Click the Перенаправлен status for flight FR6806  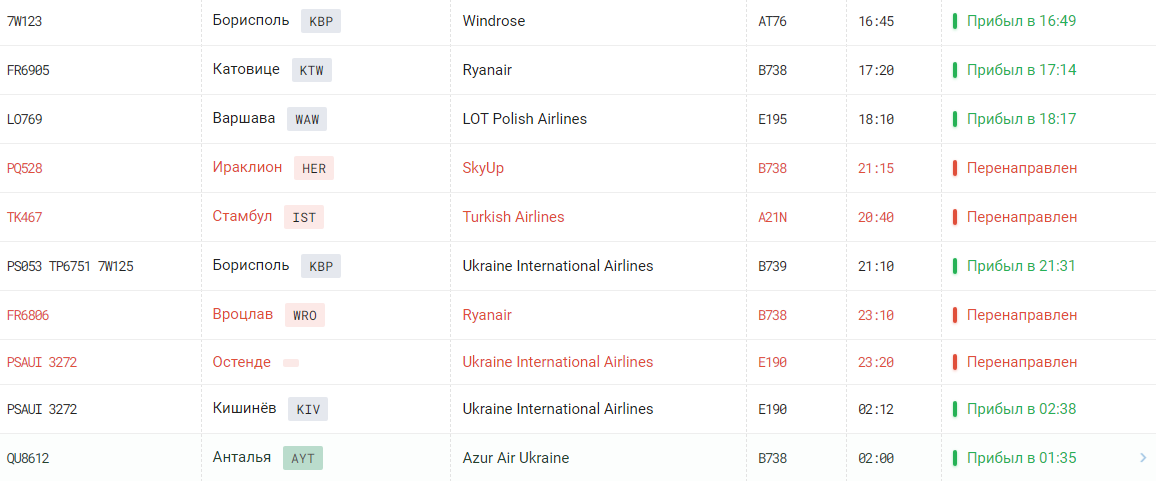tap(1021, 315)
